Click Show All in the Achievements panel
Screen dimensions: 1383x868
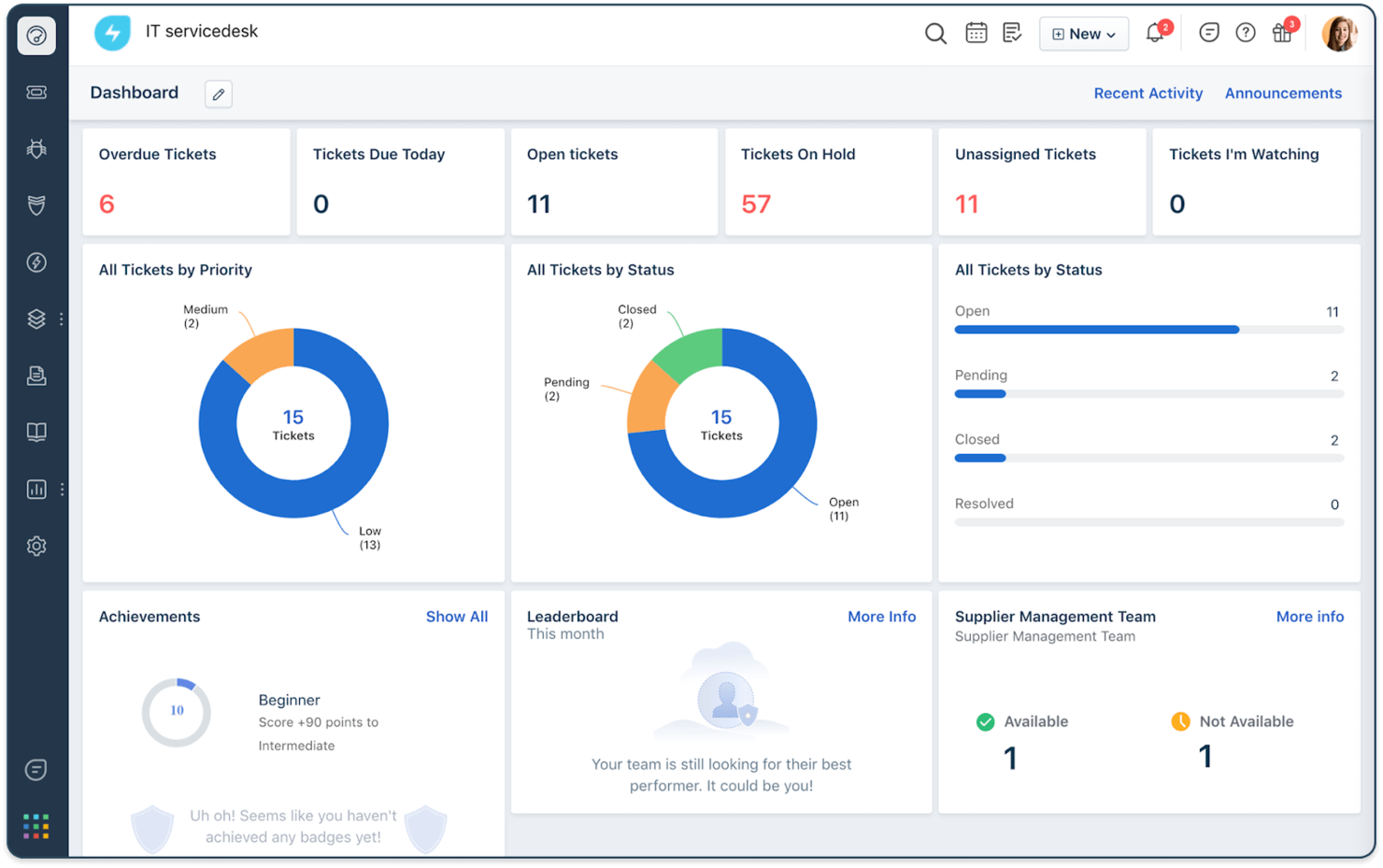(x=457, y=616)
